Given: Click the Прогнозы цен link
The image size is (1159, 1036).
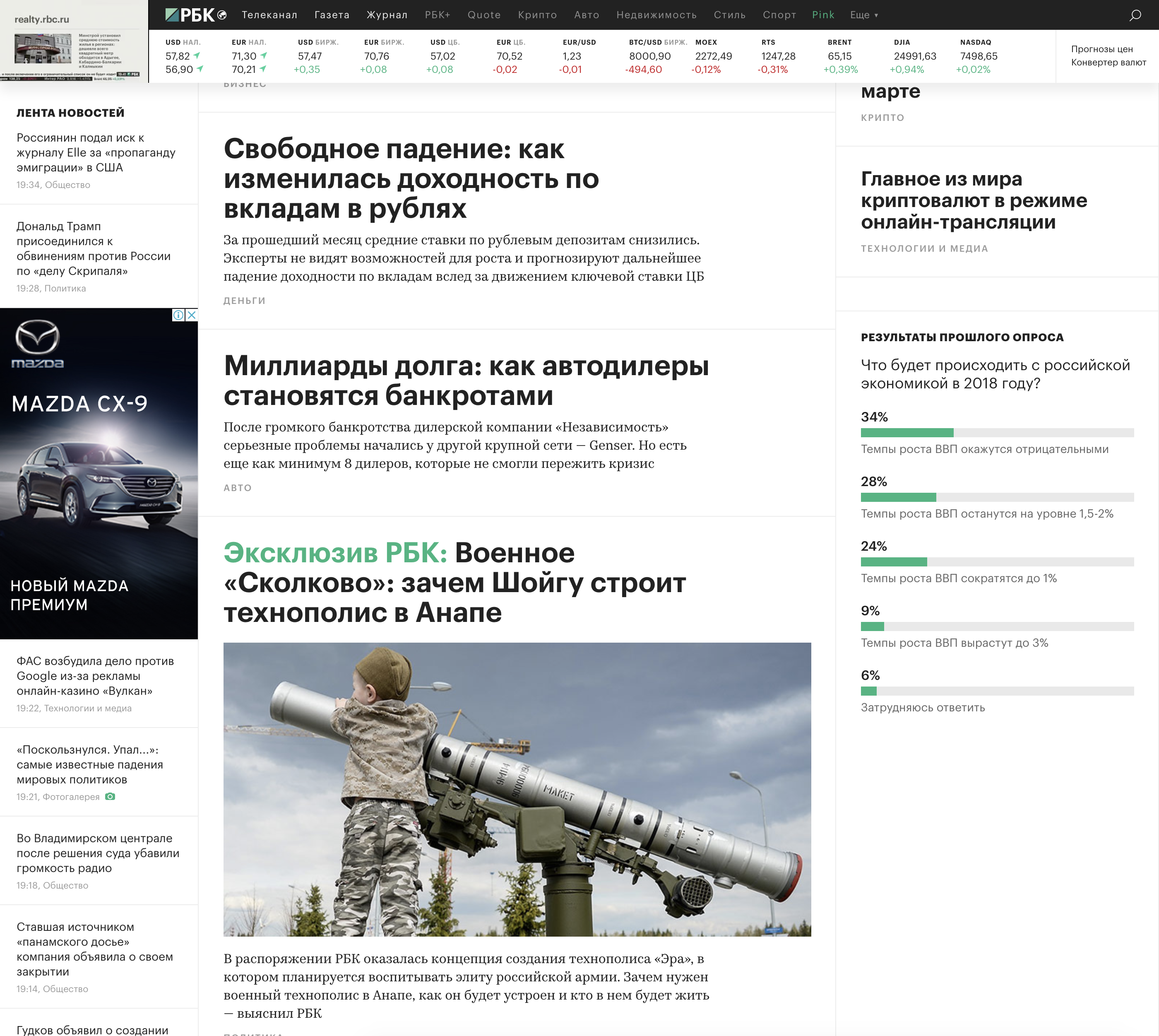Looking at the screenshot, I should point(1101,49).
